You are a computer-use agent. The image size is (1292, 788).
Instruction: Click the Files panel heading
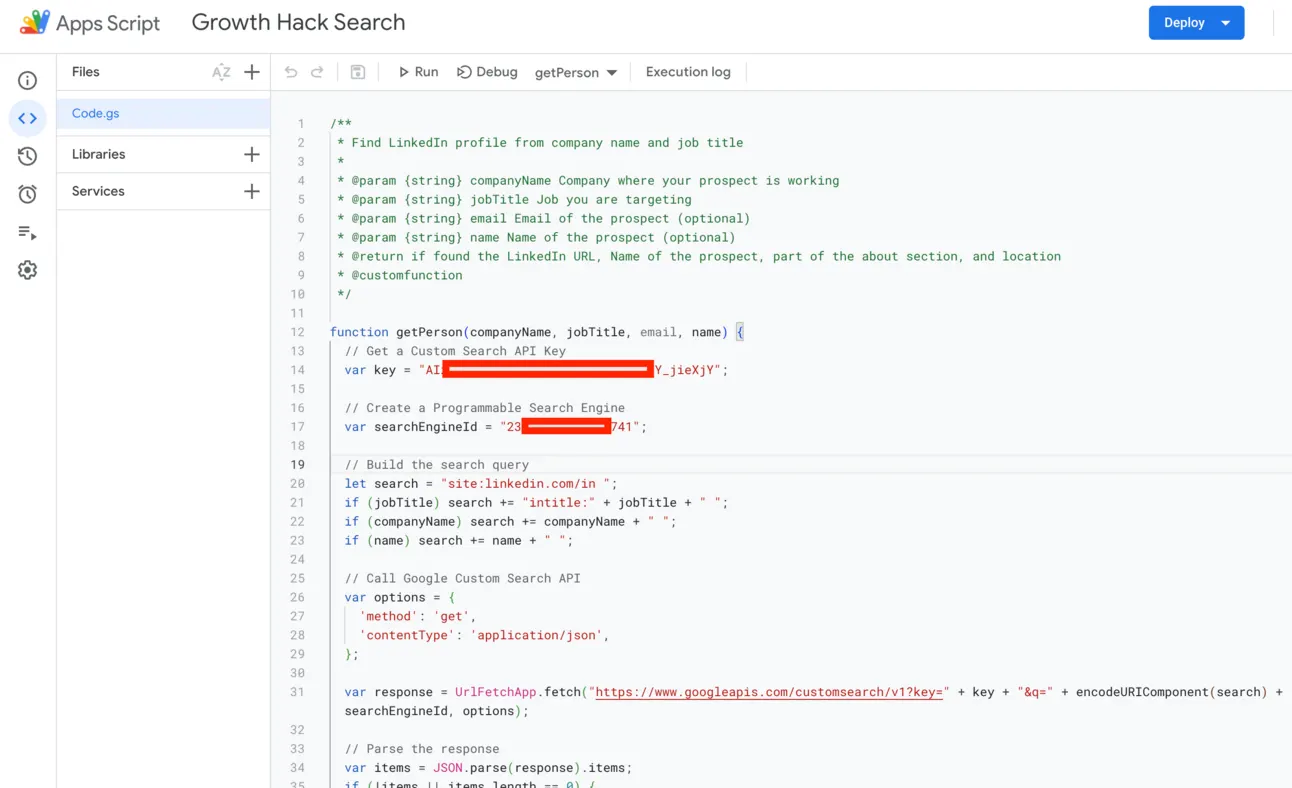point(86,72)
